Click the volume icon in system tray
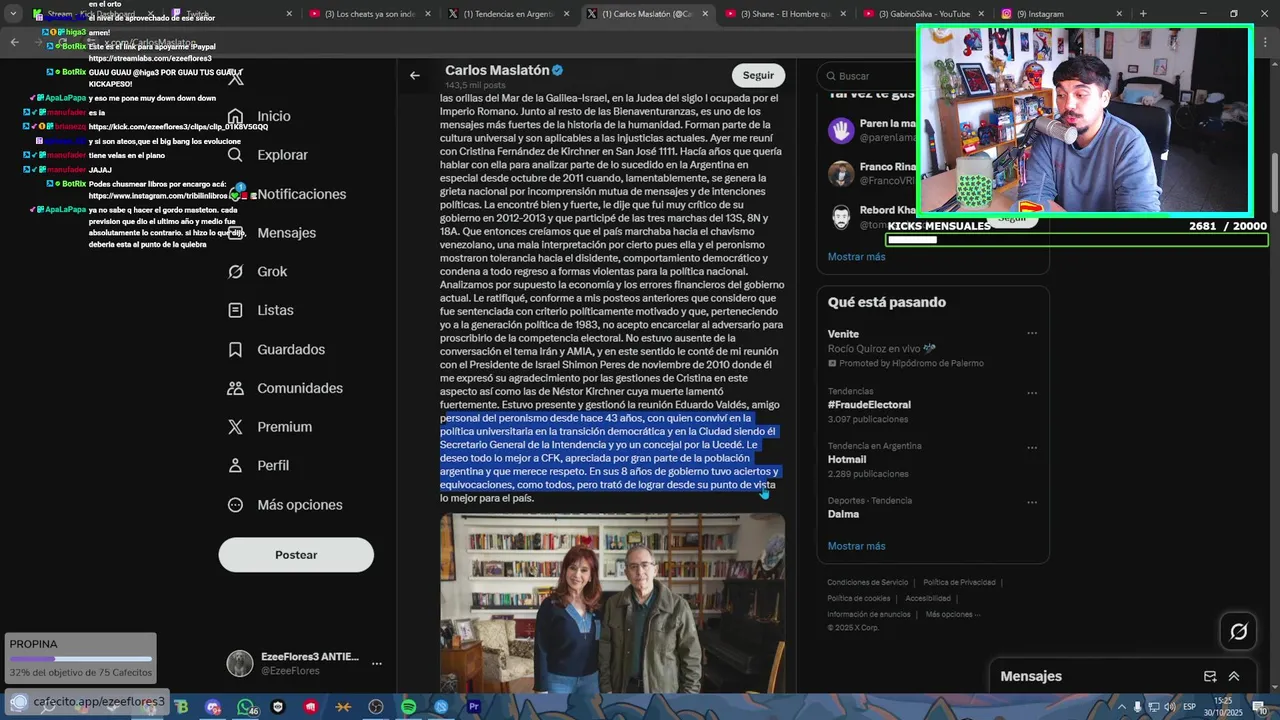Image resolution: width=1280 pixels, height=720 pixels. click(x=1169, y=707)
